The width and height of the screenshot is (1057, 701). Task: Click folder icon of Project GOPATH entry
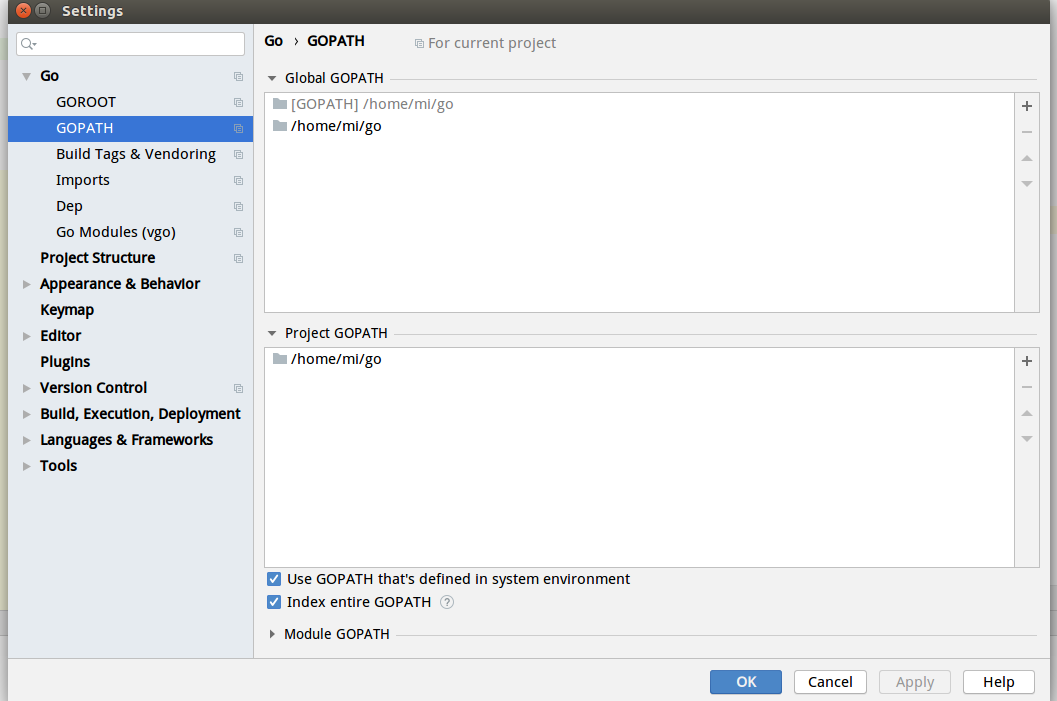coord(280,359)
